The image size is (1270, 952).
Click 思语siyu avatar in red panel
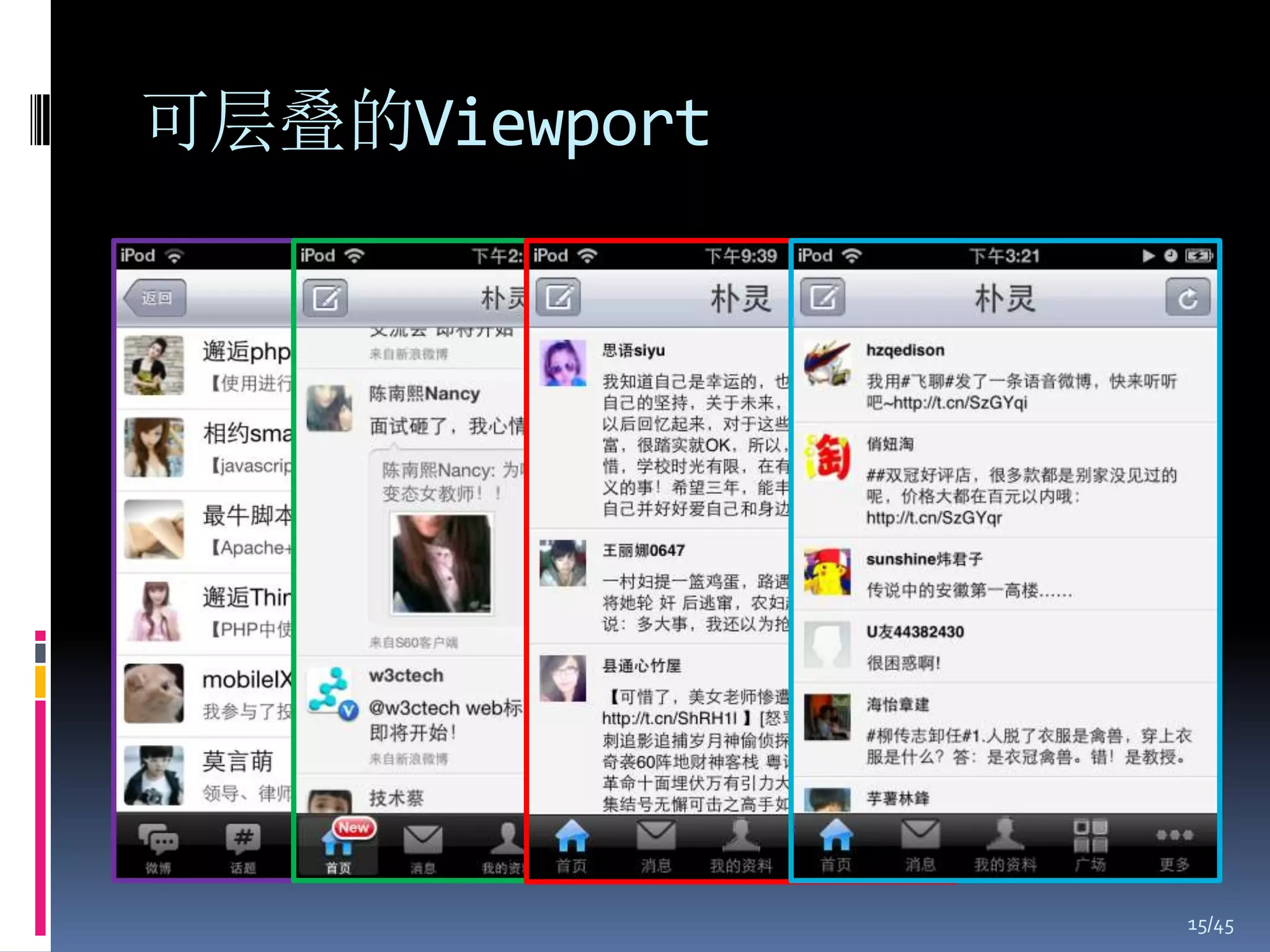562,363
